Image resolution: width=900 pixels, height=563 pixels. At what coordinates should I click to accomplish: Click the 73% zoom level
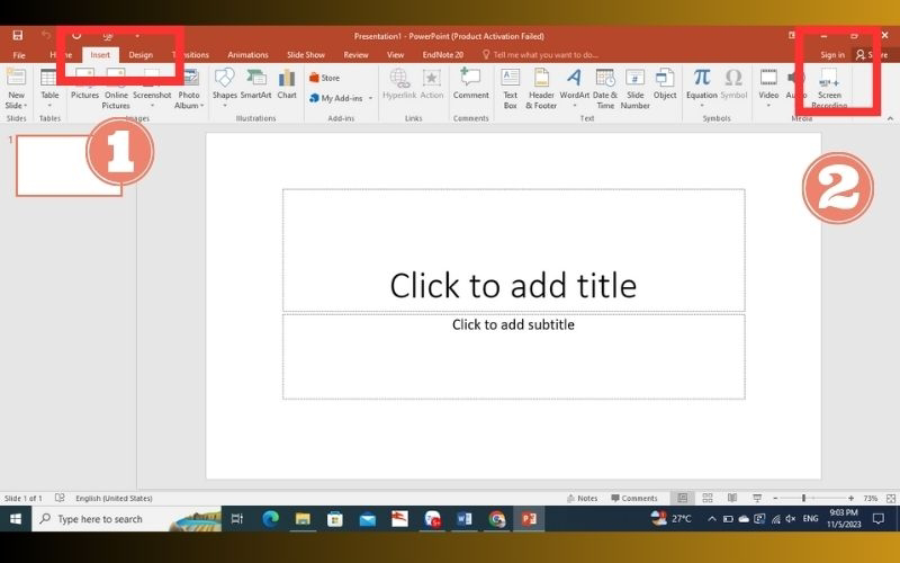coord(870,498)
